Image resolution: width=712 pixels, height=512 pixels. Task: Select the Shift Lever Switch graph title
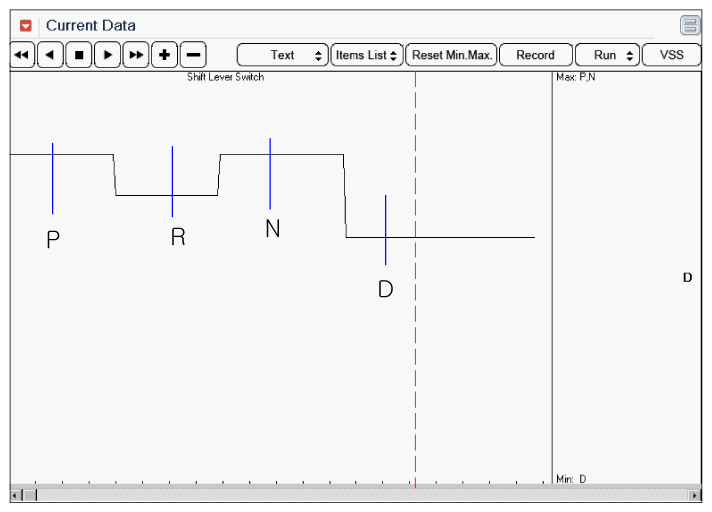point(226,78)
